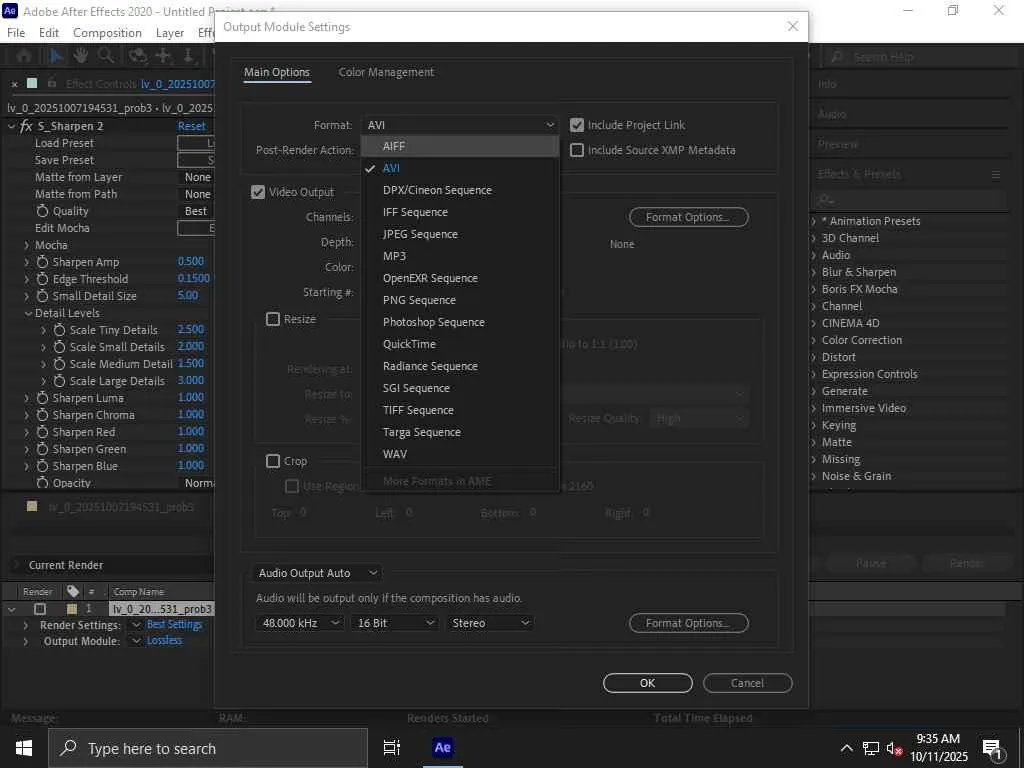Screen dimensions: 1024x768
Task: Toggle stopwatch for Sharpen Amp
Action: [x=42, y=262]
